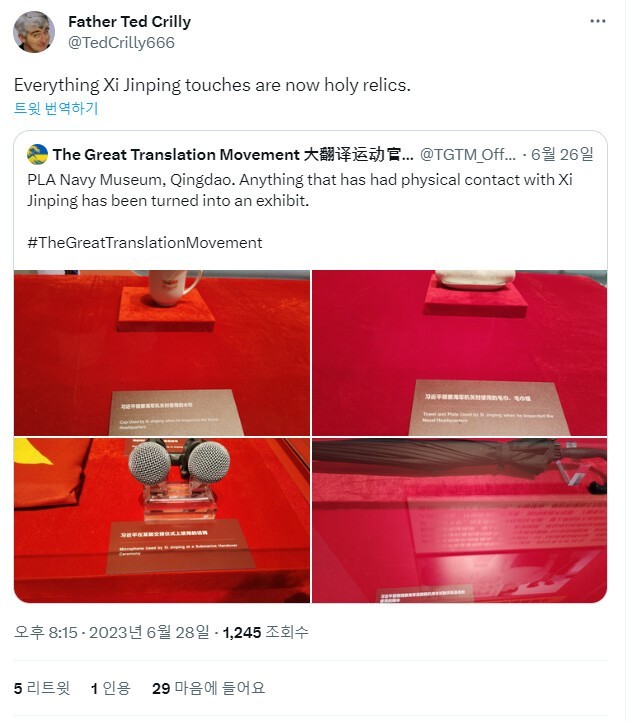Translate the tweet via 트윗 번역하기
Image resolution: width=636 pixels, height=721 pixels.
point(56,109)
